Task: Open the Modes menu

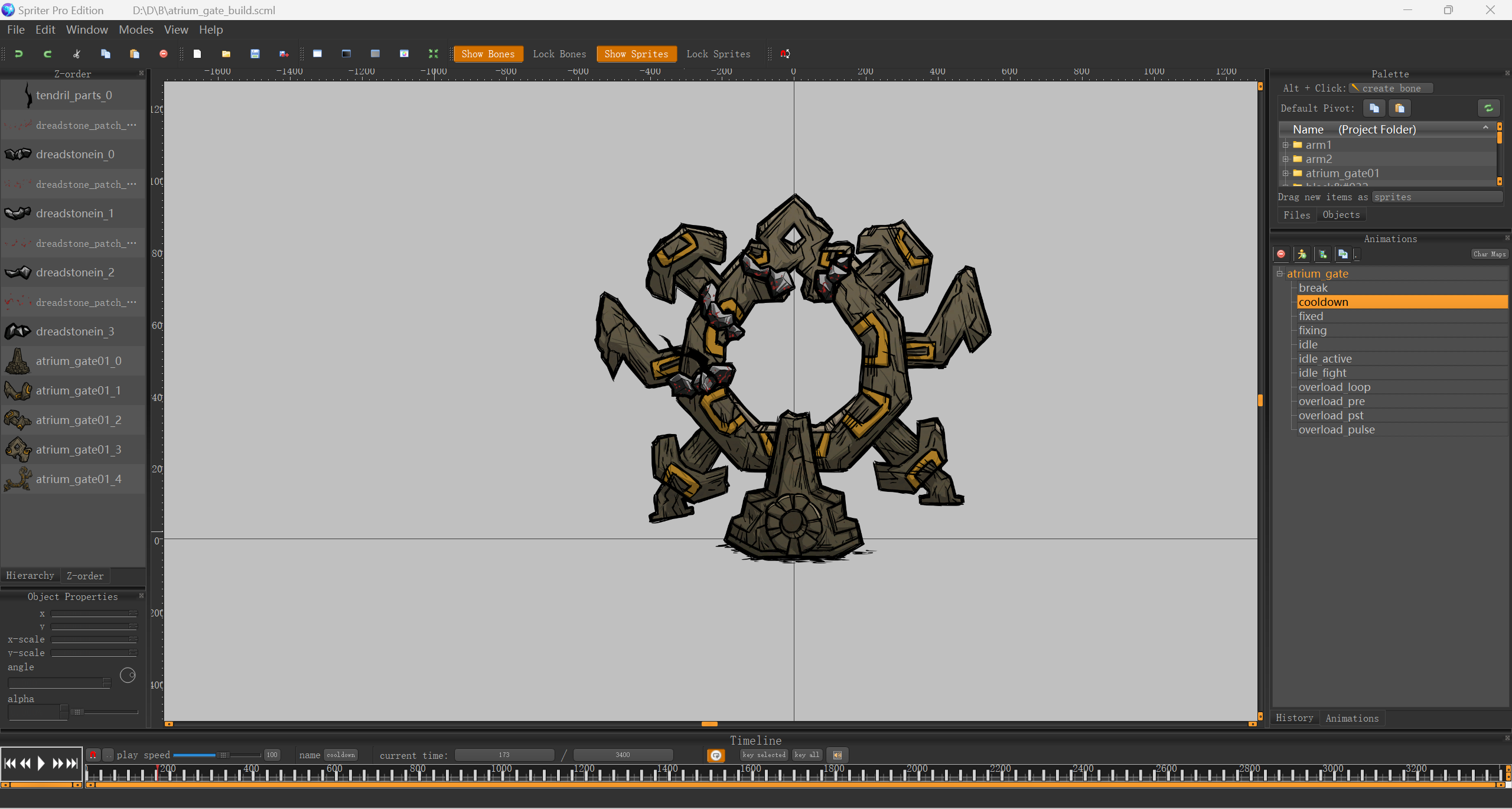Action: [x=136, y=30]
